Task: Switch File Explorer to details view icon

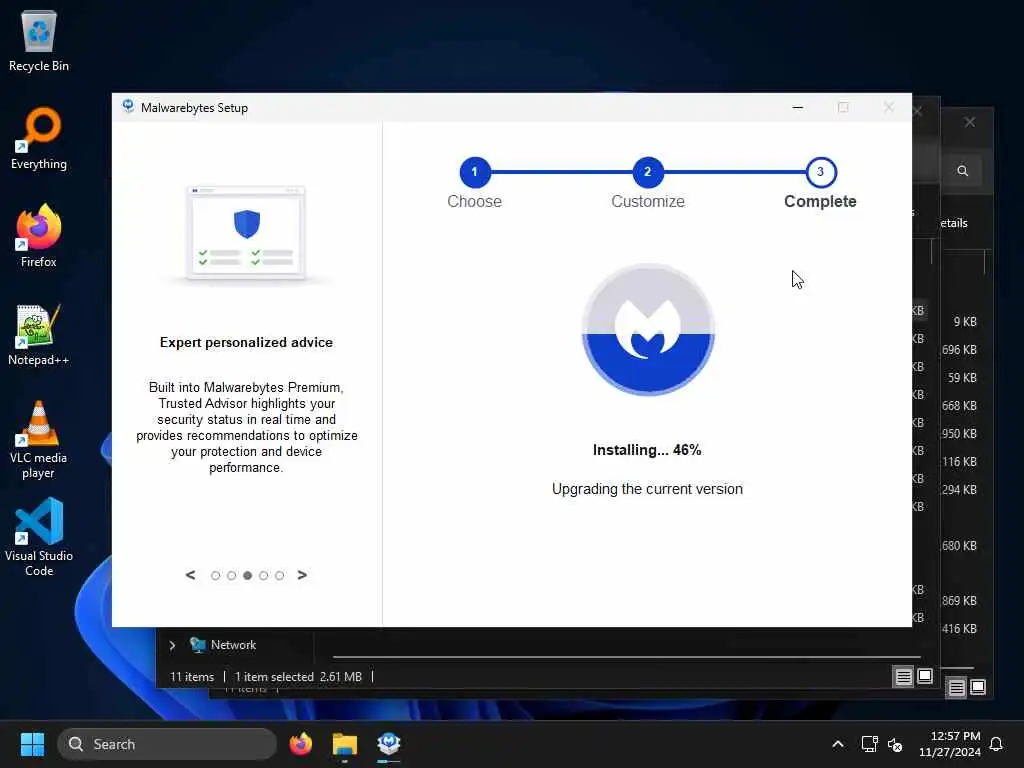Action: [903, 677]
